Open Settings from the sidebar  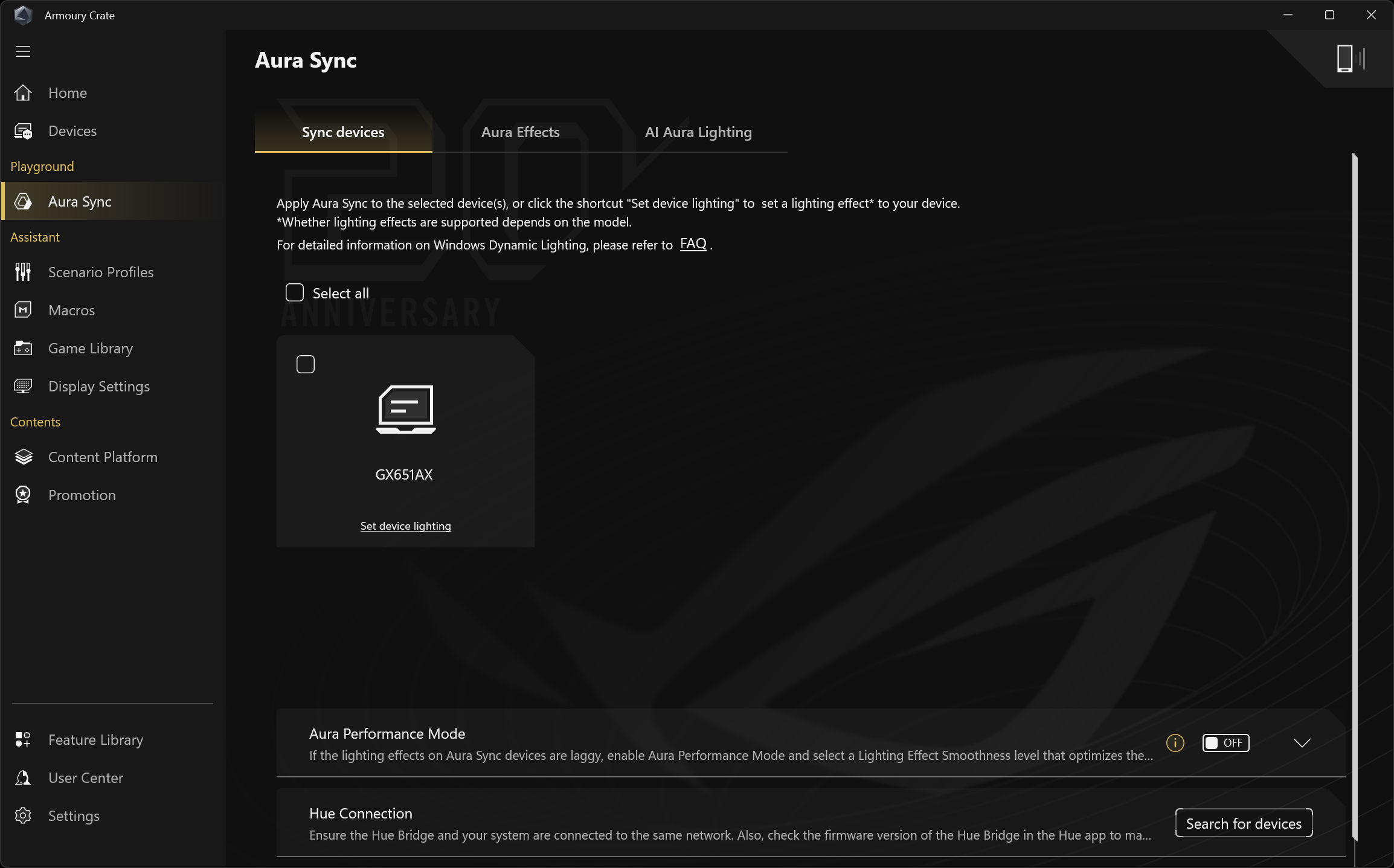click(x=112, y=815)
